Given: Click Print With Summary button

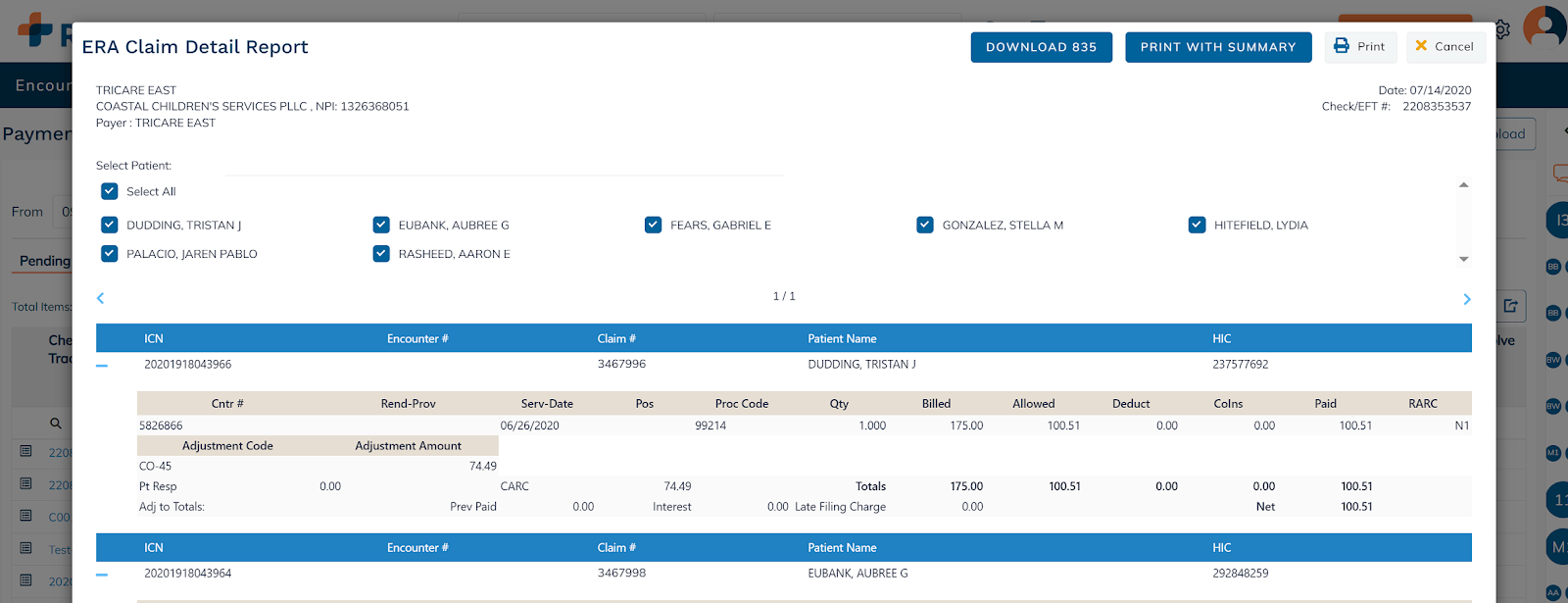Looking at the screenshot, I should click(x=1217, y=47).
